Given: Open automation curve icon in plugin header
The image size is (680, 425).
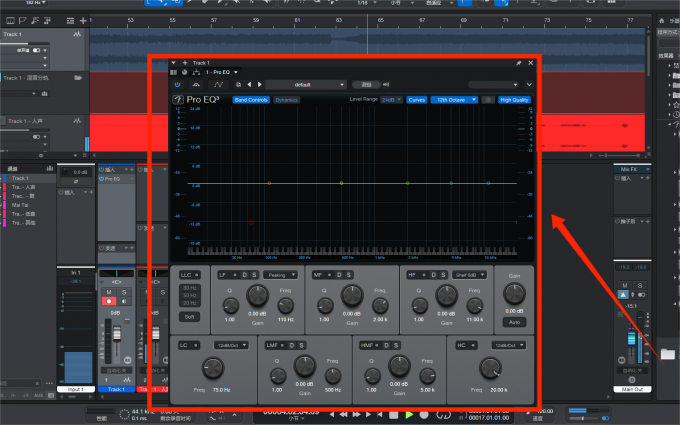Looking at the screenshot, I should click(218, 85).
